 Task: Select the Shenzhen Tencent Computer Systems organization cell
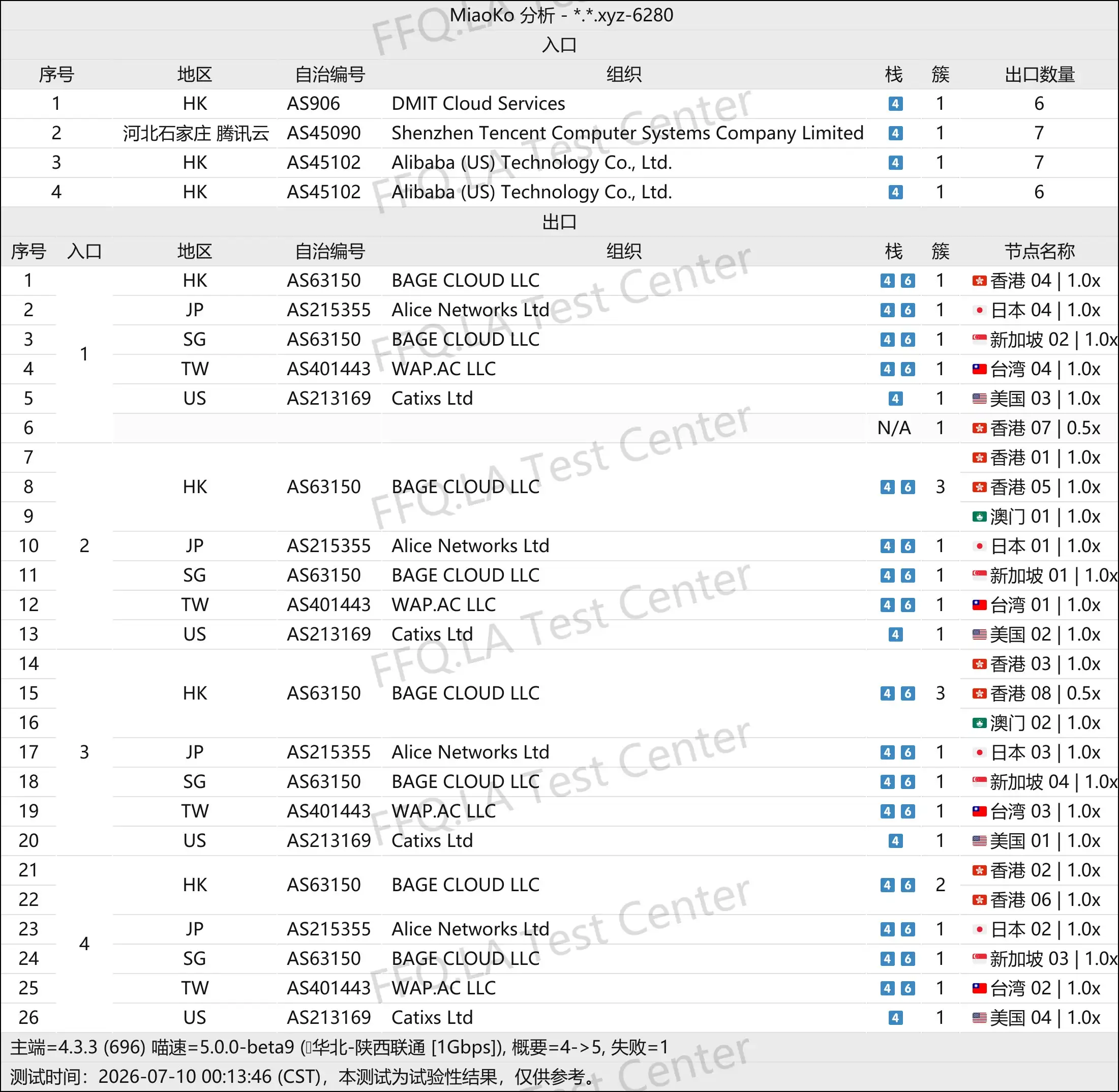tap(627, 133)
